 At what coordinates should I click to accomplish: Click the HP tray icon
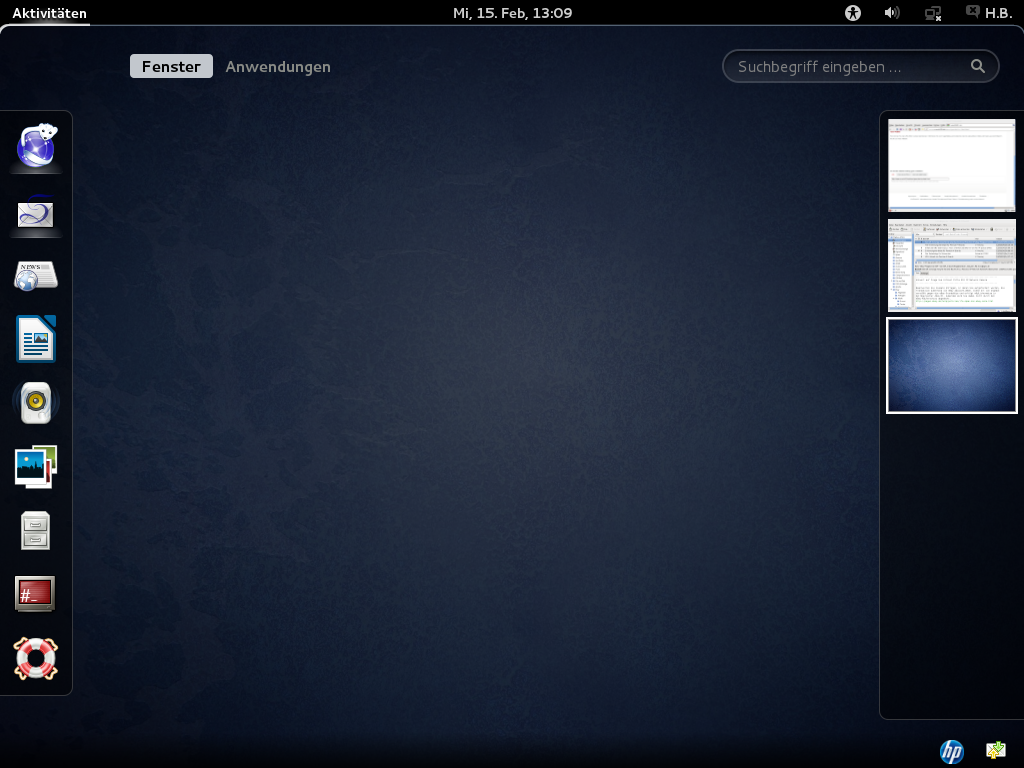(x=951, y=751)
